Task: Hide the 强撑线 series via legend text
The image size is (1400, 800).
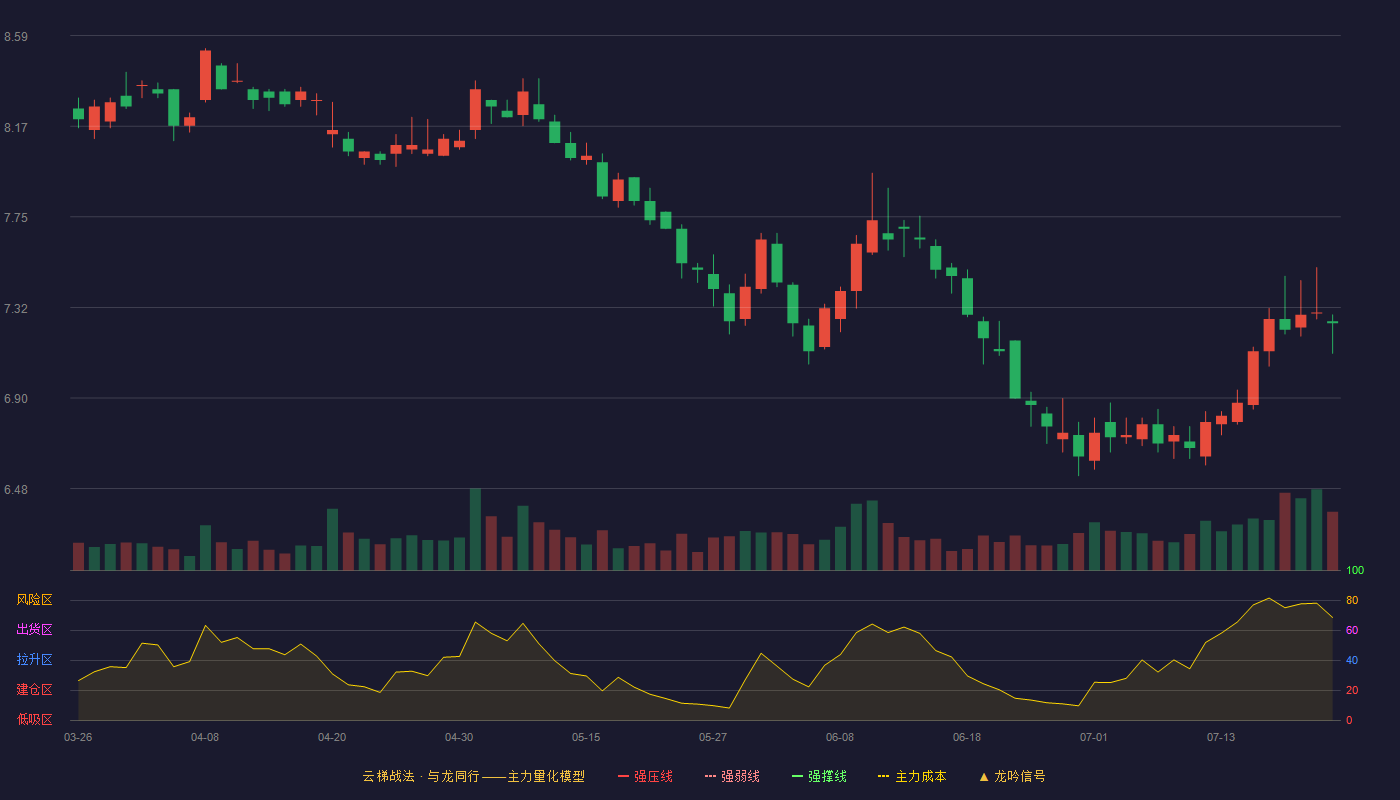Action: click(827, 776)
